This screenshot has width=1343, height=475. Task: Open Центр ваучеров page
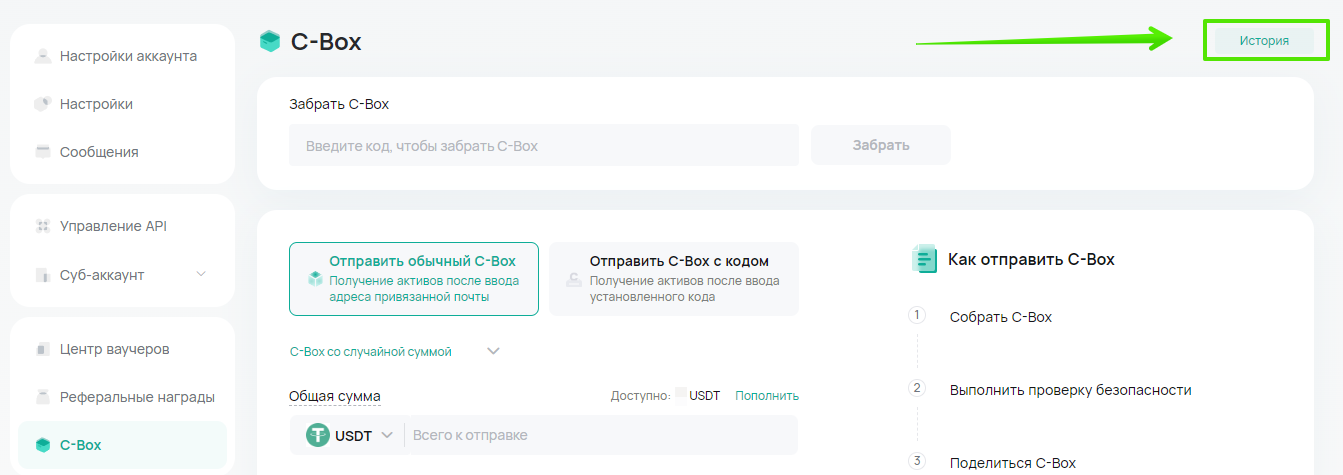pos(114,349)
